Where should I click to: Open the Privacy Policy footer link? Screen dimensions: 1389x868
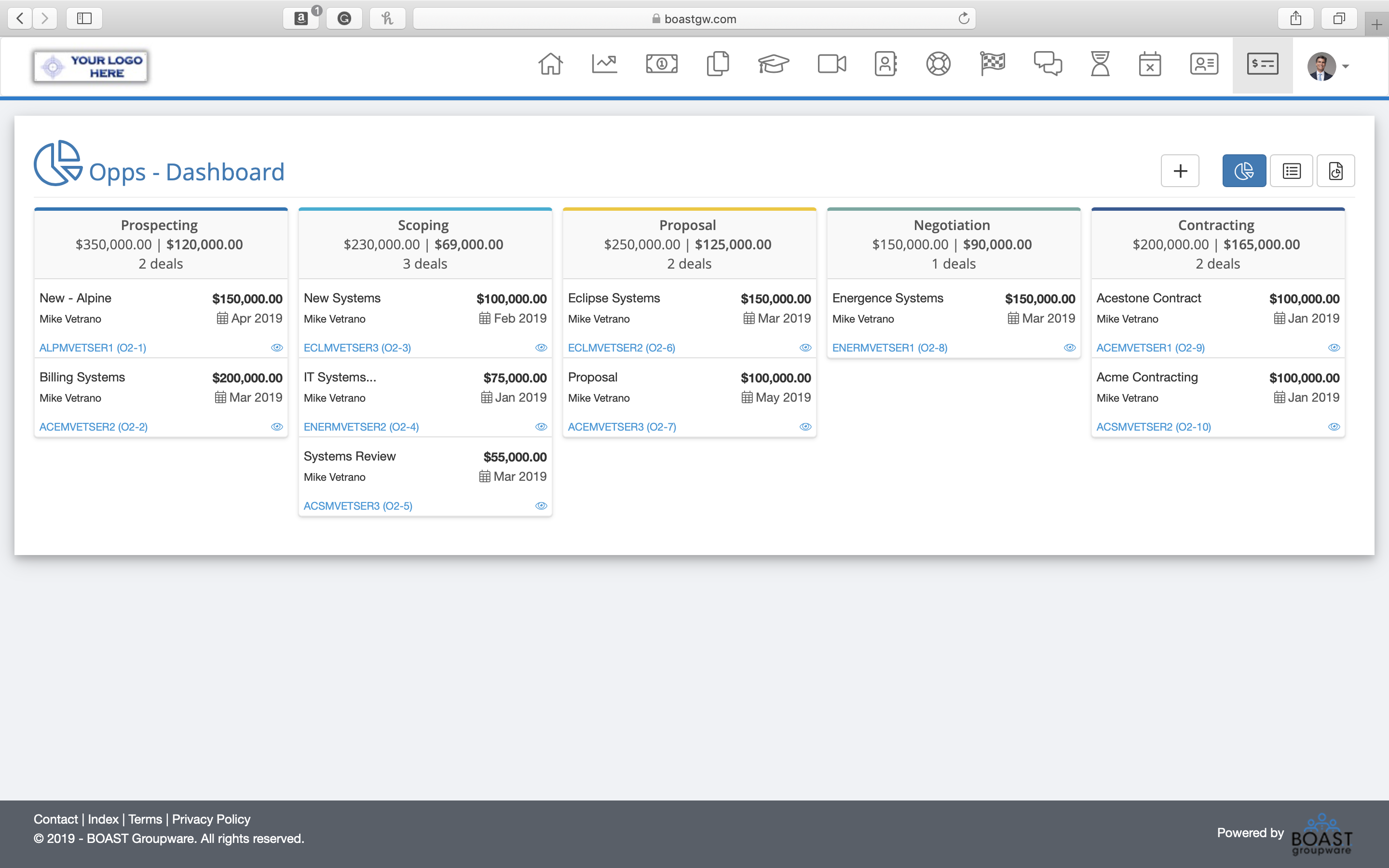click(x=211, y=819)
